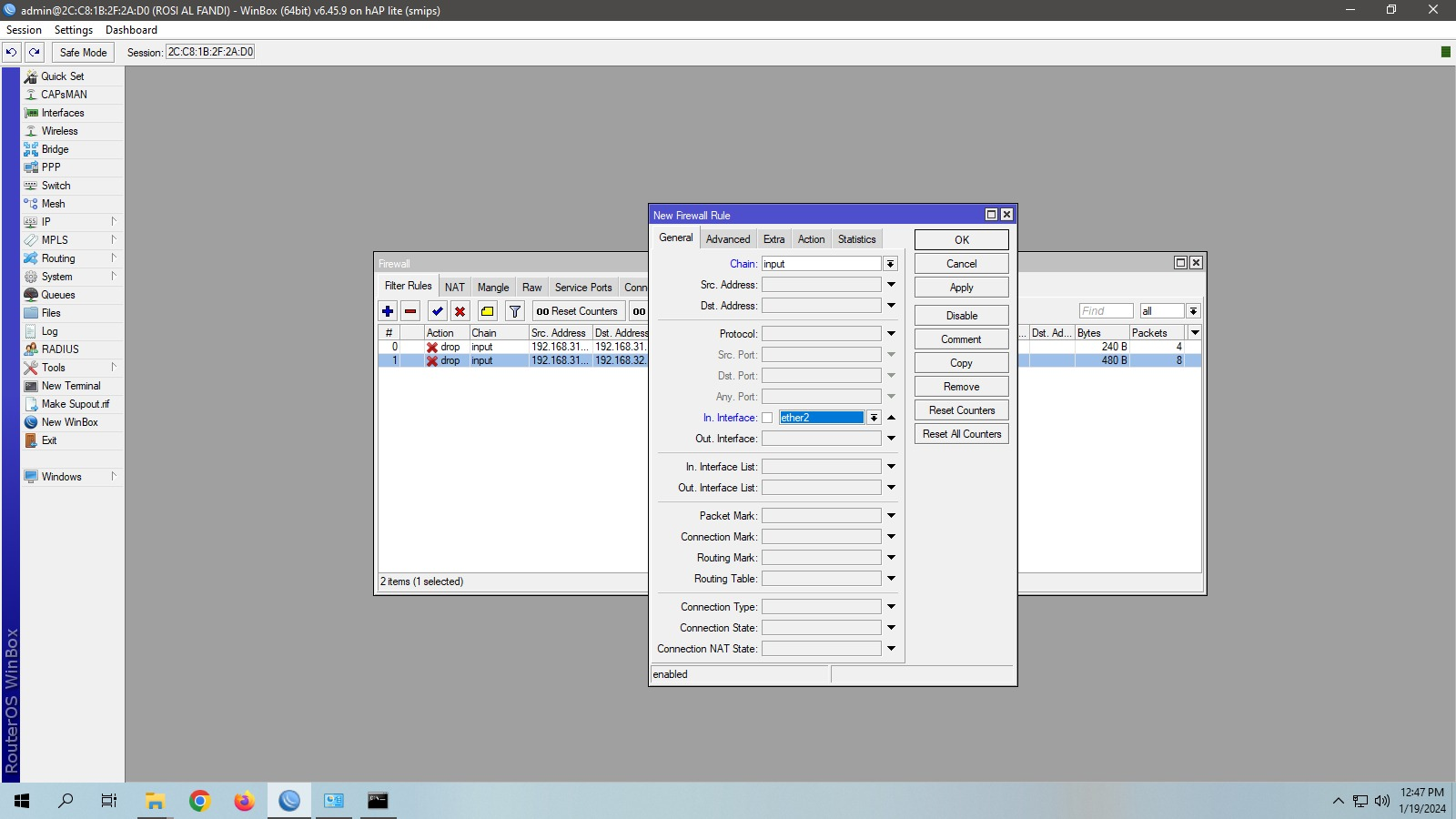Viewport: 1456px width, 819px height.
Task: Open Quick Set in the sidebar
Action: coord(62,76)
